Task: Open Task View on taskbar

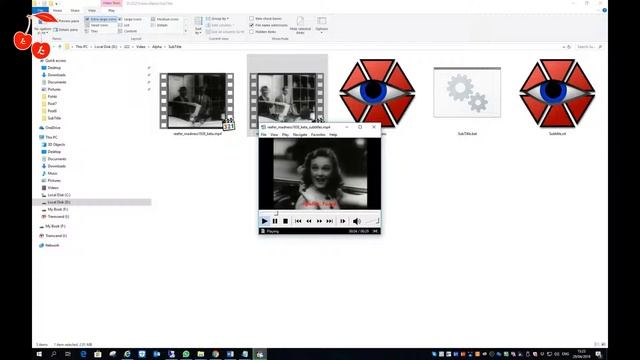Action: pyautogui.click(x=68, y=354)
